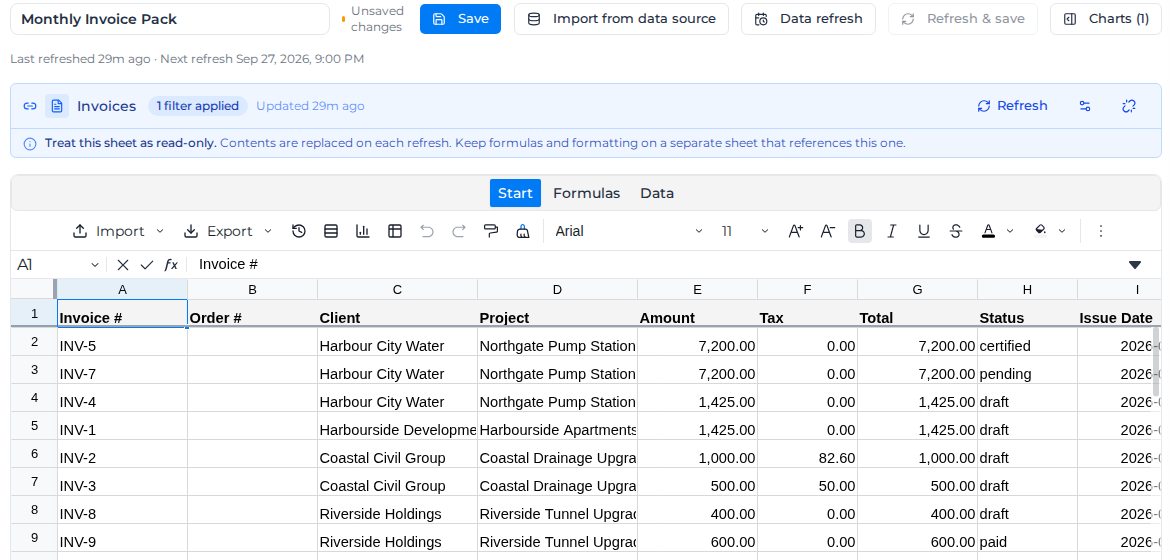Viewport: 1170px width, 560px height.
Task: Click the 1 filter applied badge
Action: (x=198, y=106)
